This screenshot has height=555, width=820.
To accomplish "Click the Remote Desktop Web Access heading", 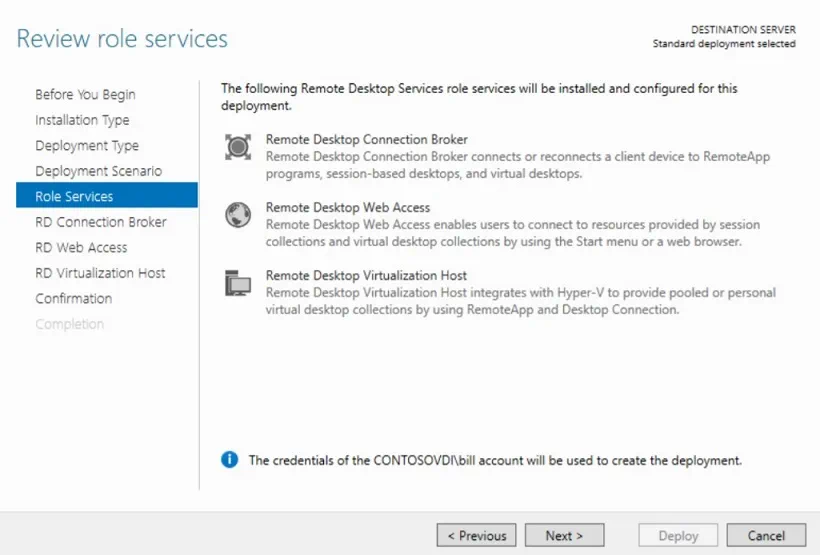I will (348, 208).
